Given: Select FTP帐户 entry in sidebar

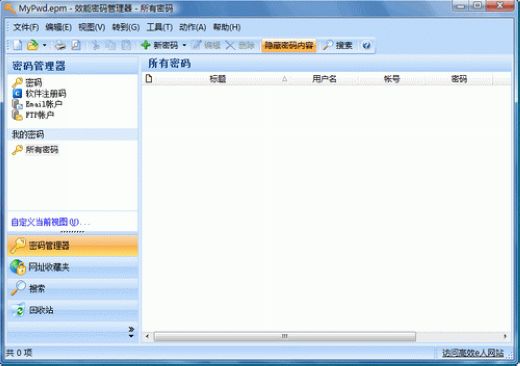Looking at the screenshot, I should pyautogui.click(x=33, y=115).
